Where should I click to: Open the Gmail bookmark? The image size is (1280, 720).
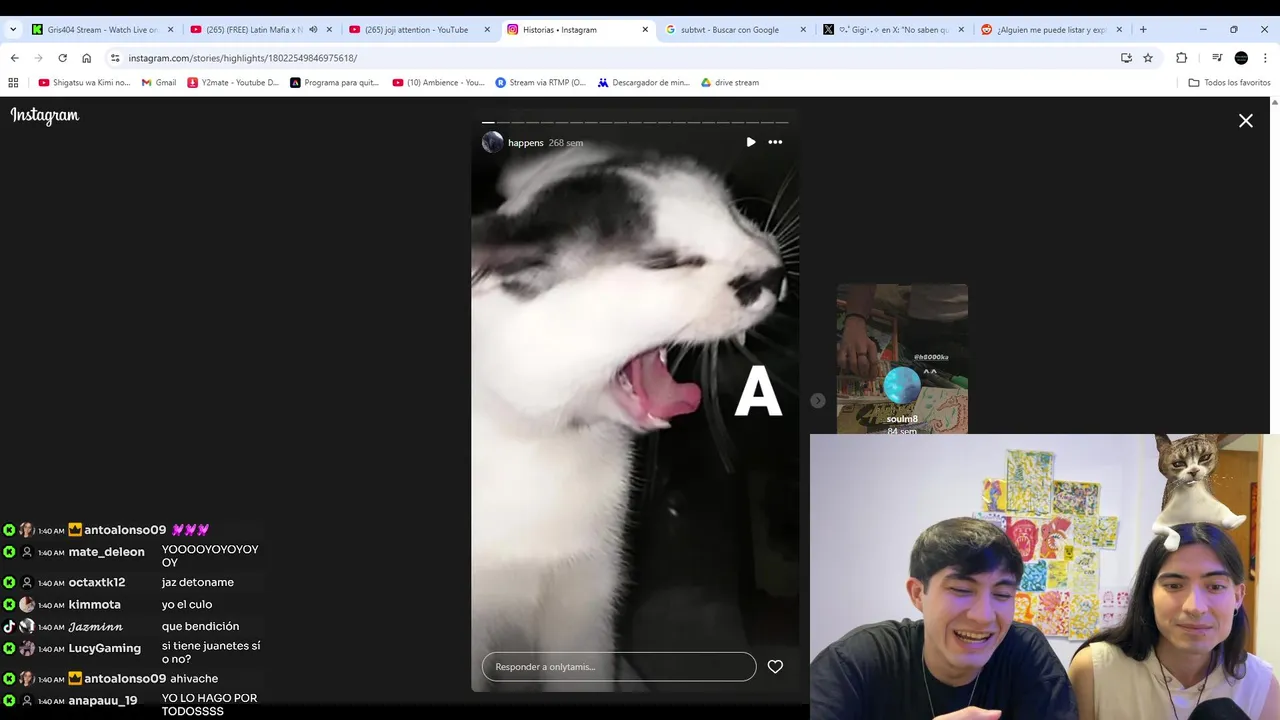click(159, 83)
